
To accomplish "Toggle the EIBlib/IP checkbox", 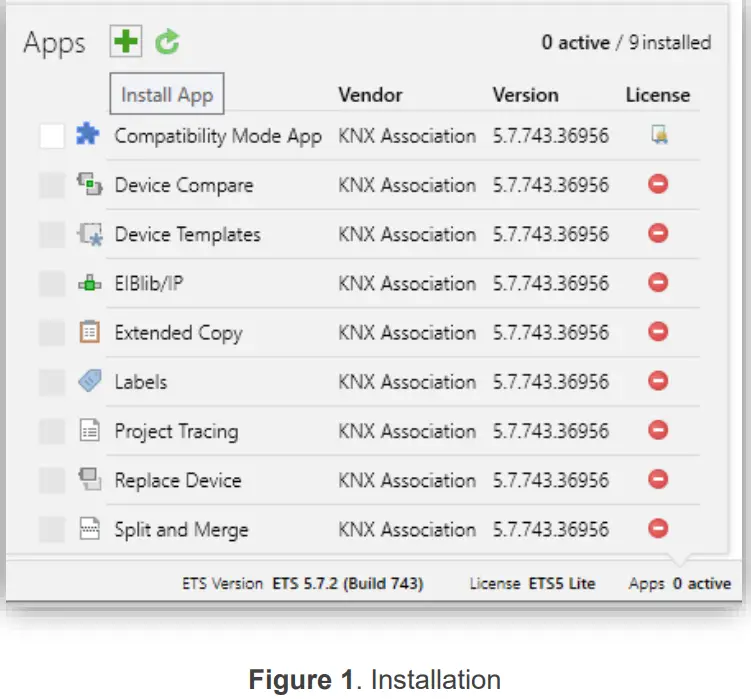I will point(52,284).
